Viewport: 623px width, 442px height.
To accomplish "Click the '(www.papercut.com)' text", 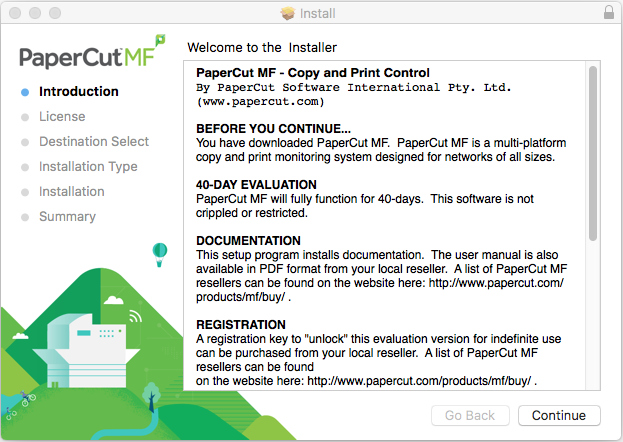I will (260, 102).
